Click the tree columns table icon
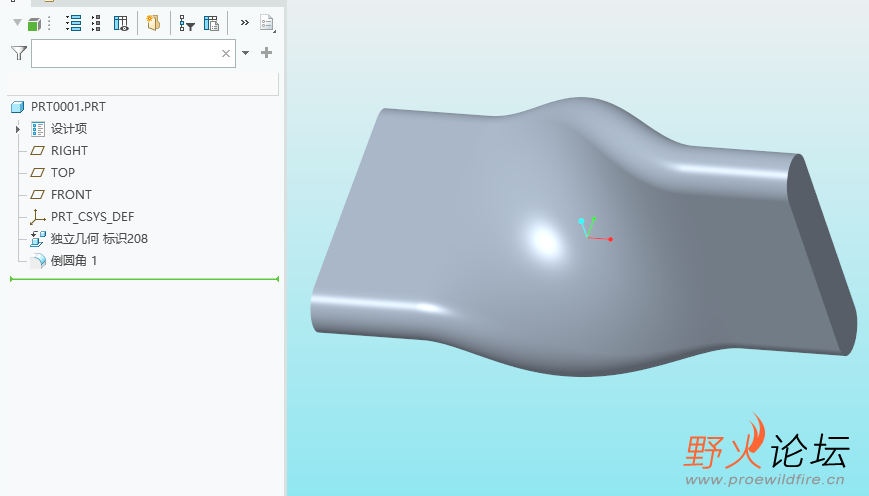This screenshot has width=869, height=496. [211, 23]
